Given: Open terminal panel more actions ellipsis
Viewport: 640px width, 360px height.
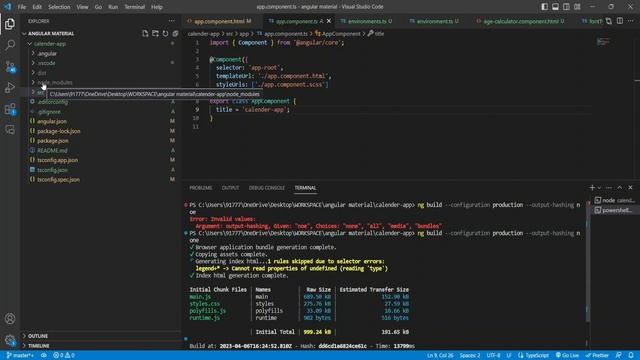Looking at the screenshot, I should [x=609, y=187].
